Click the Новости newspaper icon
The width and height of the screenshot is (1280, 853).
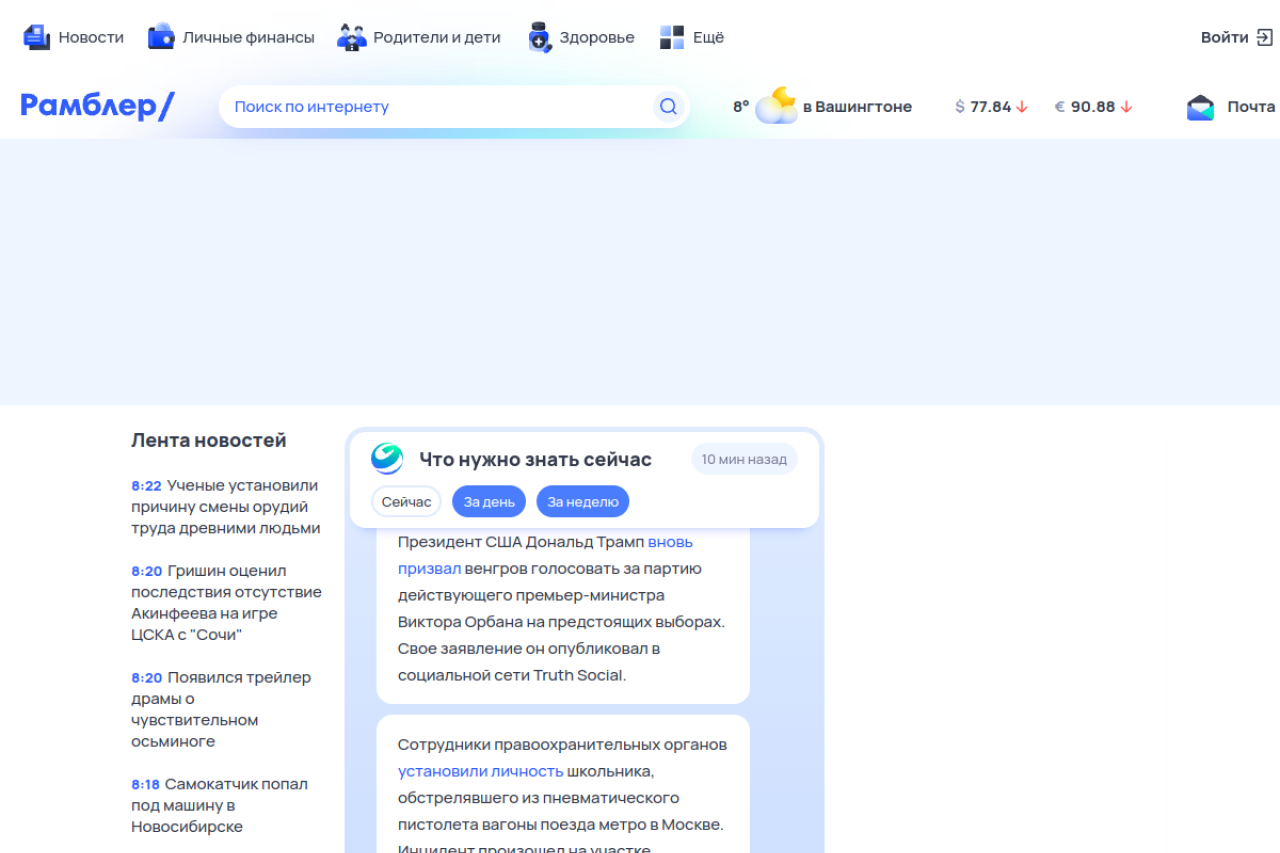(37, 37)
